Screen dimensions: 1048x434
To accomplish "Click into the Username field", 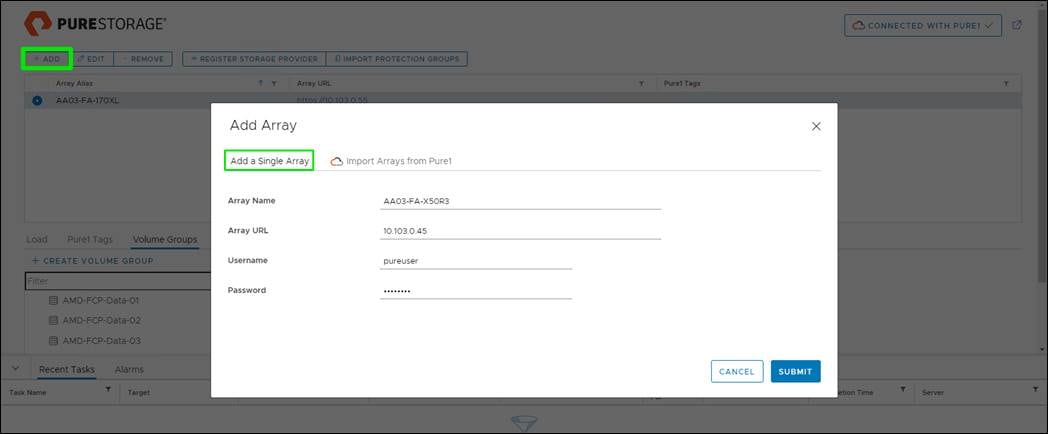I will click(x=476, y=261).
